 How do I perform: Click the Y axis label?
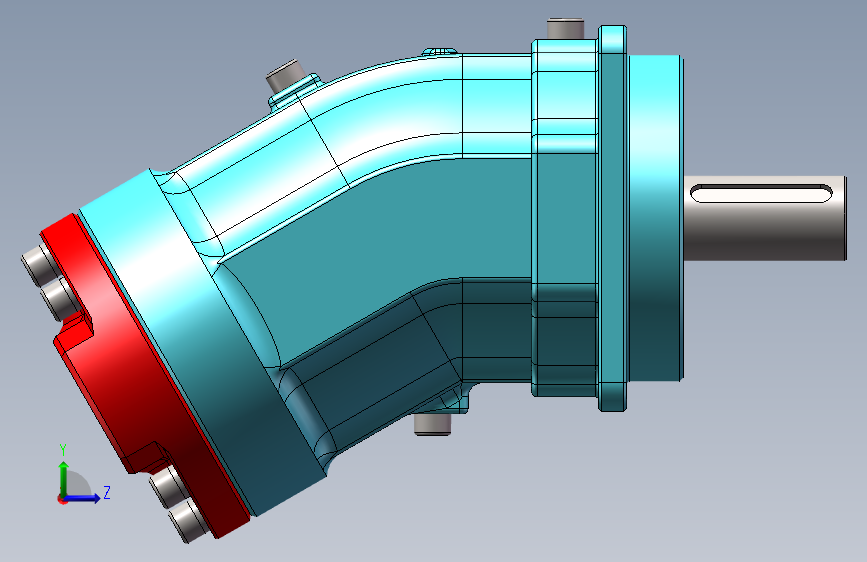pyautogui.click(x=63, y=450)
